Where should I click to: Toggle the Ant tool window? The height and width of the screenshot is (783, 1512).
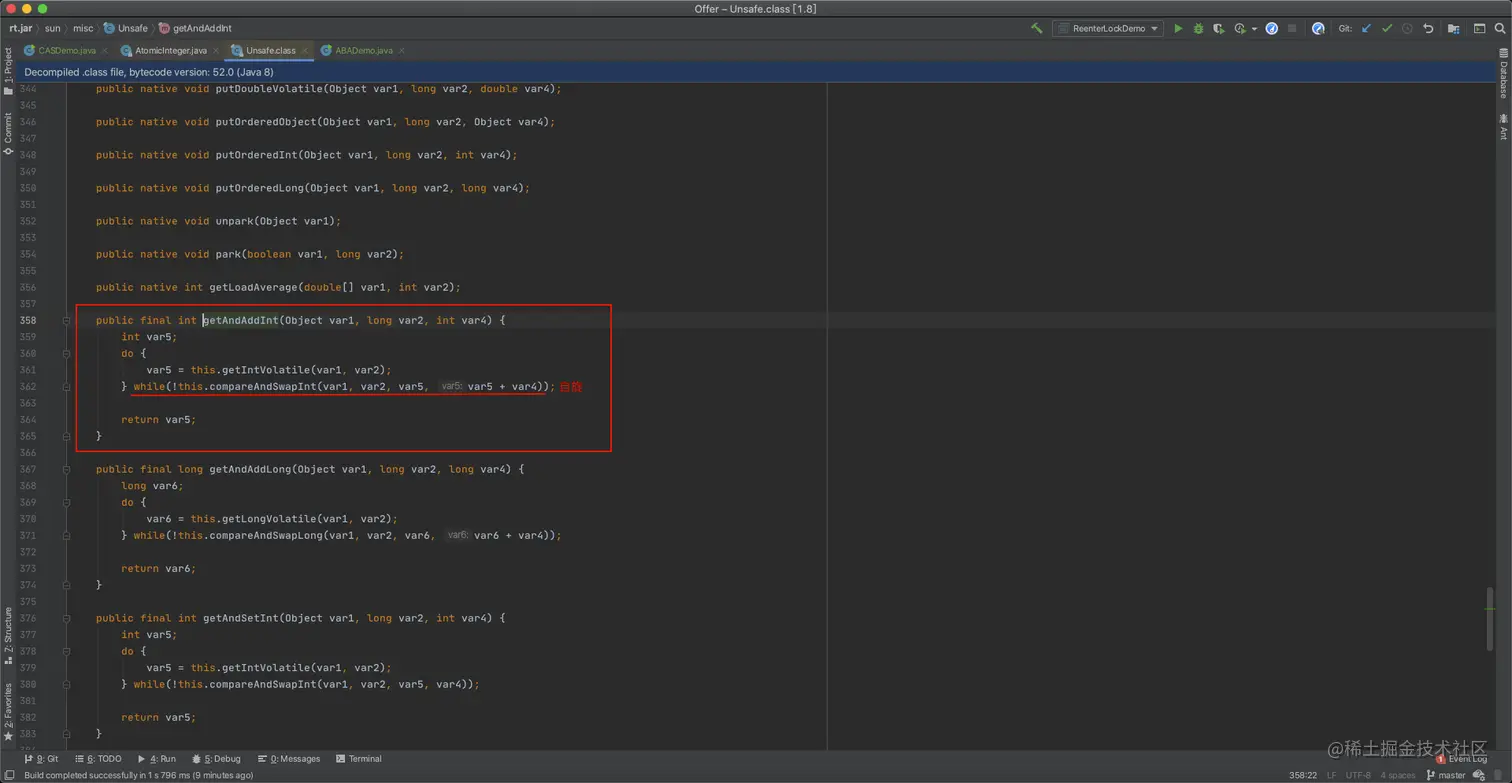1503,127
